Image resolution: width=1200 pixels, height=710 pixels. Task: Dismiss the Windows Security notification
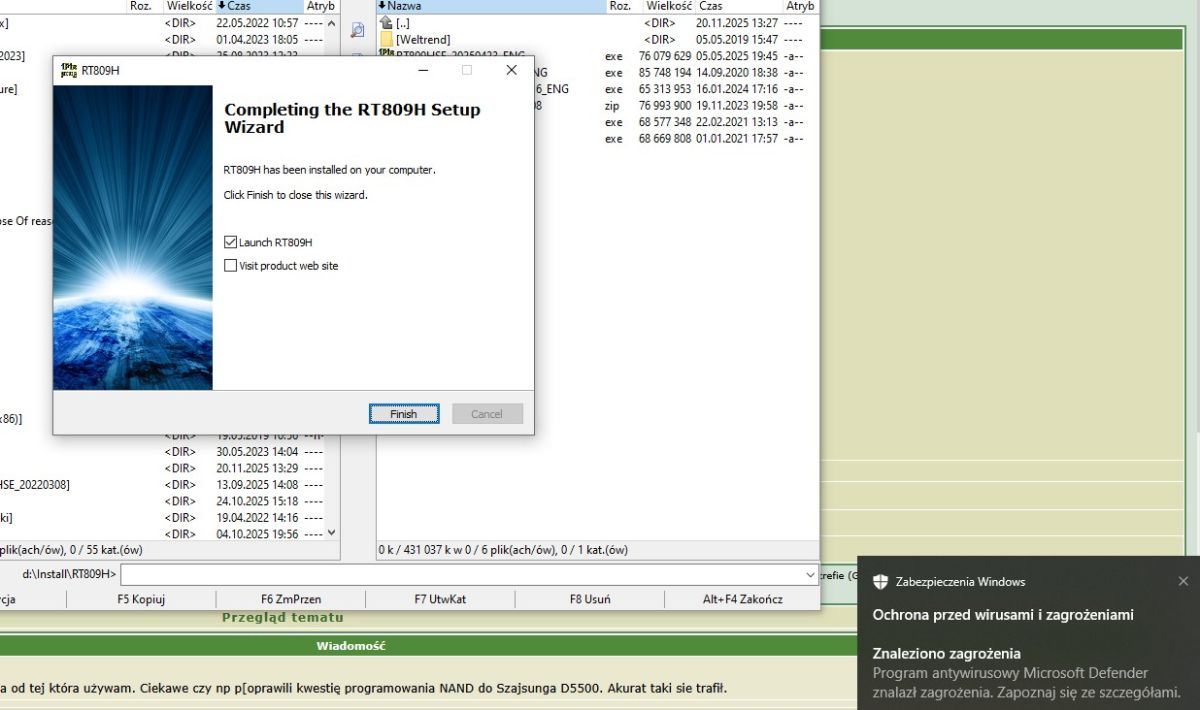click(1183, 581)
